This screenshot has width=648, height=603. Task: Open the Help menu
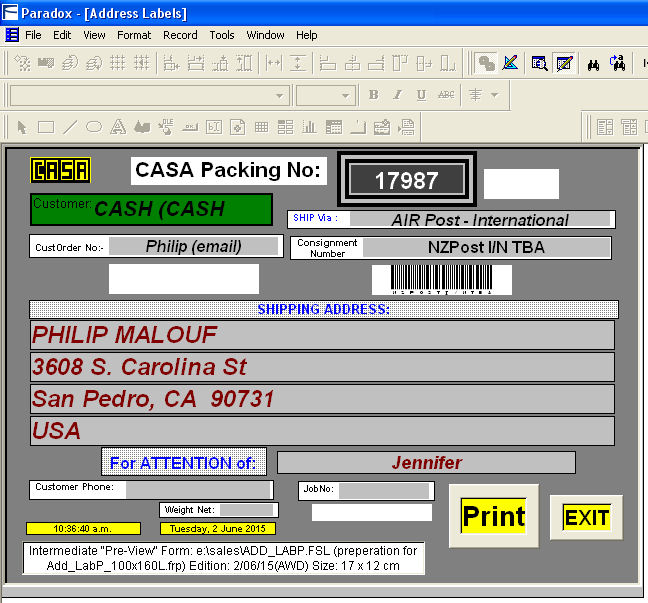tap(307, 35)
